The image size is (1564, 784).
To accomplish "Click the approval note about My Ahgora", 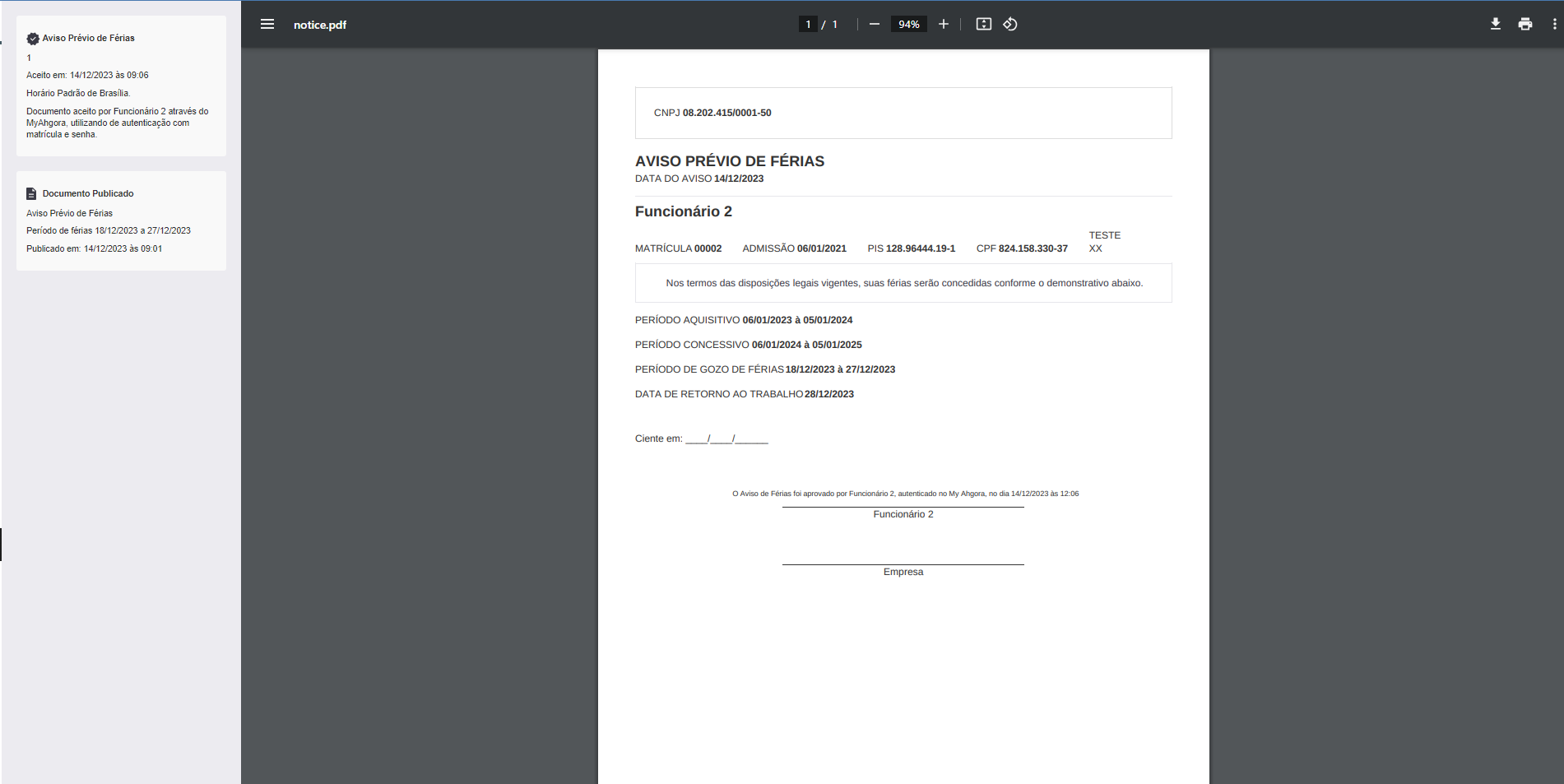I will (x=906, y=494).
